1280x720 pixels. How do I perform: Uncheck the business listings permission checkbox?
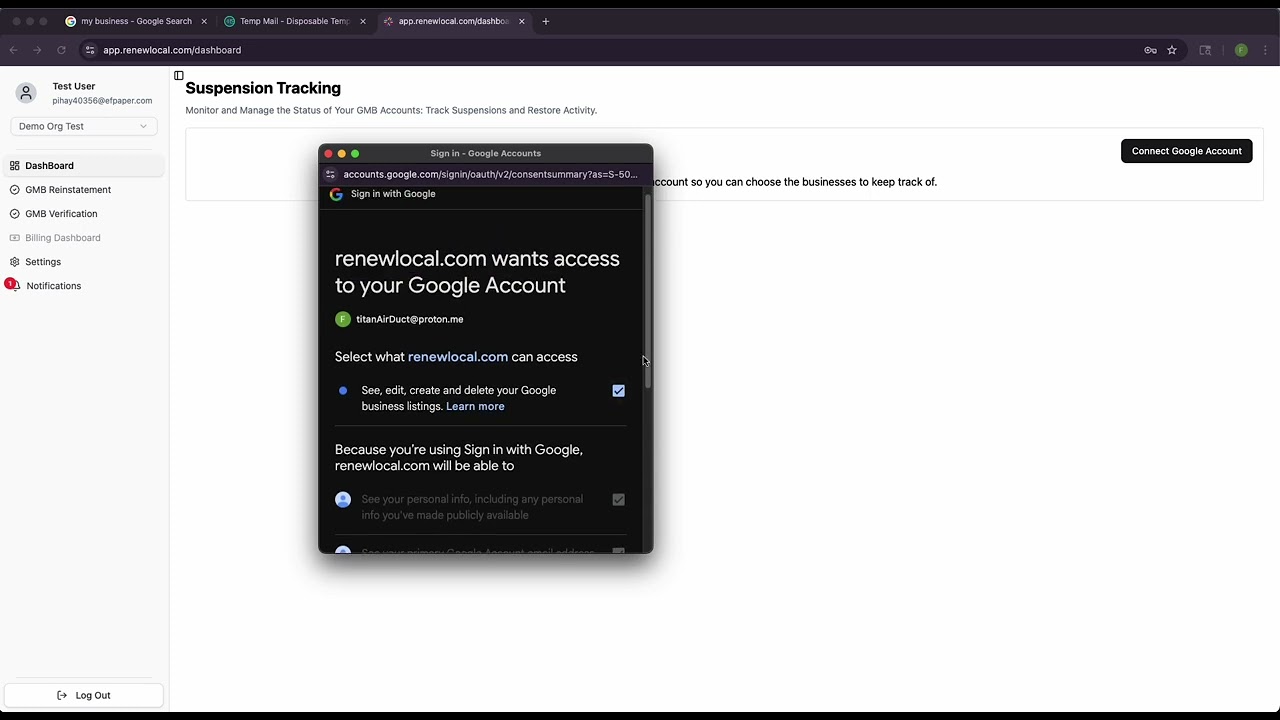pos(618,391)
